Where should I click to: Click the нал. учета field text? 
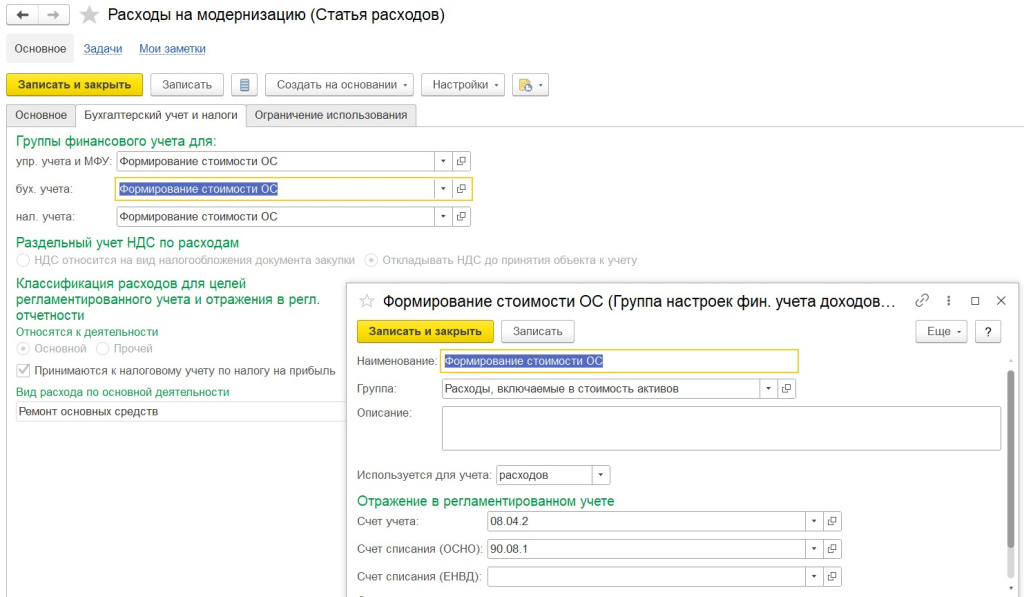click(x=276, y=216)
